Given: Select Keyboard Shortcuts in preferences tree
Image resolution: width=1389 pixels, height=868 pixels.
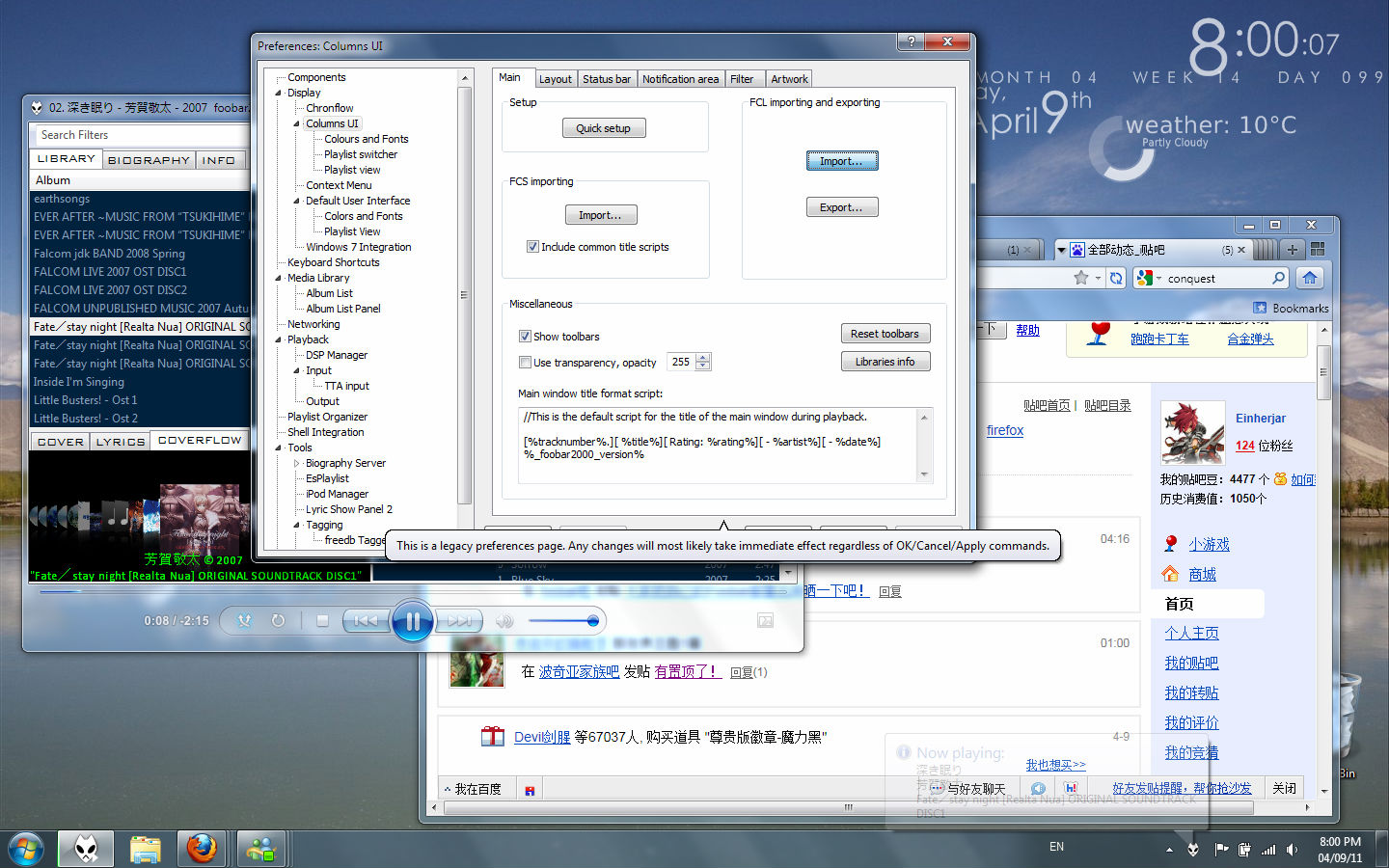Looking at the screenshot, I should (333, 262).
